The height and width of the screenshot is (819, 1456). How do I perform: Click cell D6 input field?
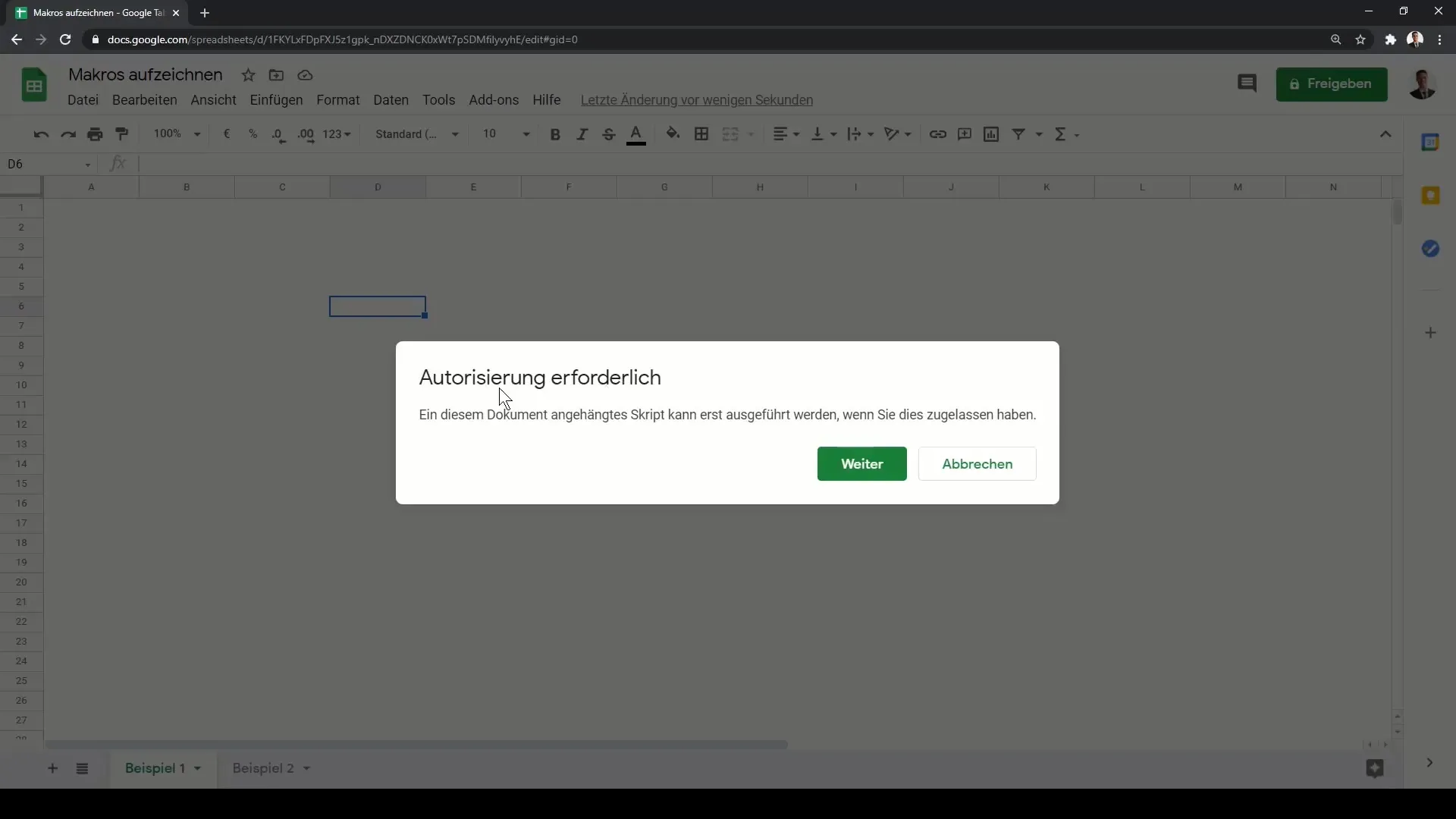tap(377, 306)
